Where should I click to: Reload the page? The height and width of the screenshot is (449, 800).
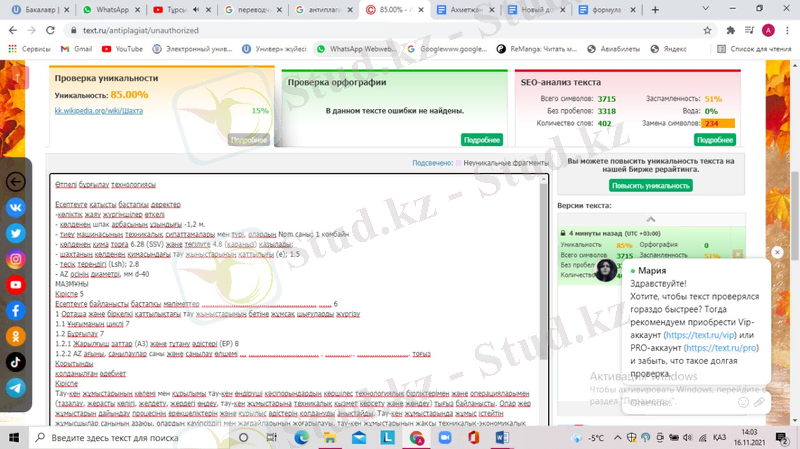(x=50, y=31)
